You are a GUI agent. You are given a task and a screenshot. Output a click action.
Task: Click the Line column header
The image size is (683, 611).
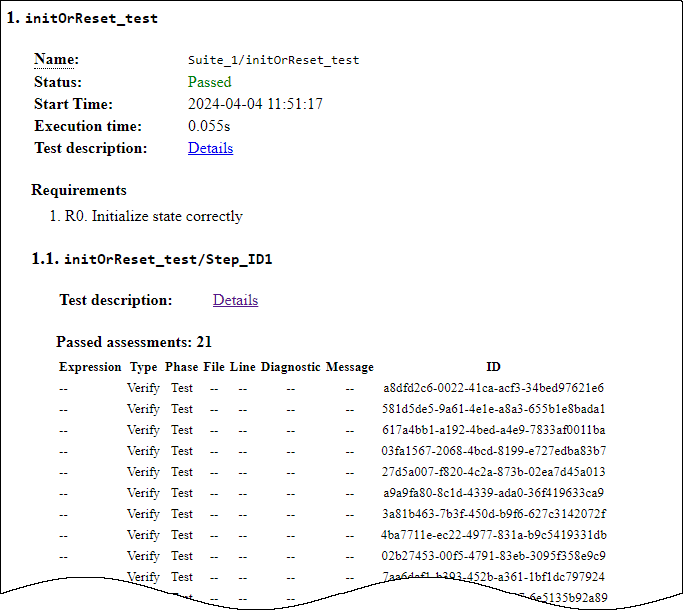[243, 367]
